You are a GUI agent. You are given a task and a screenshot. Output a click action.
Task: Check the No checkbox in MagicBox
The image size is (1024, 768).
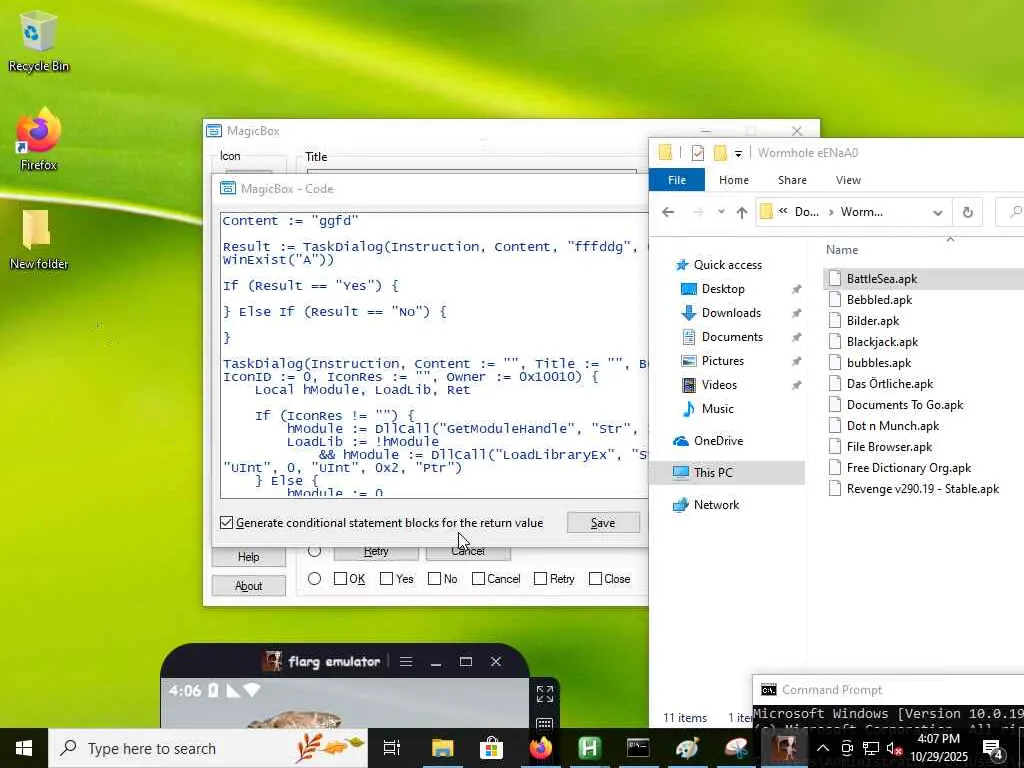pos(434,579)
